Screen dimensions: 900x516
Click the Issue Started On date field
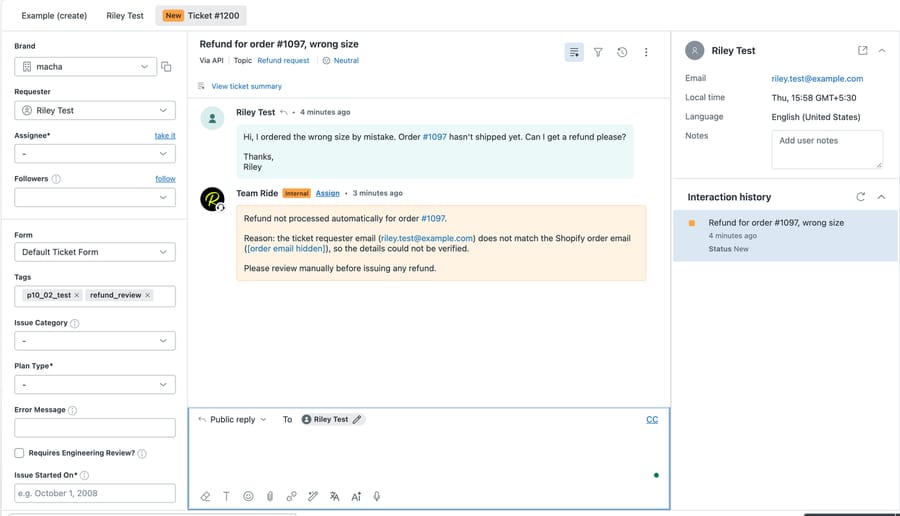[x=95, y=493]
